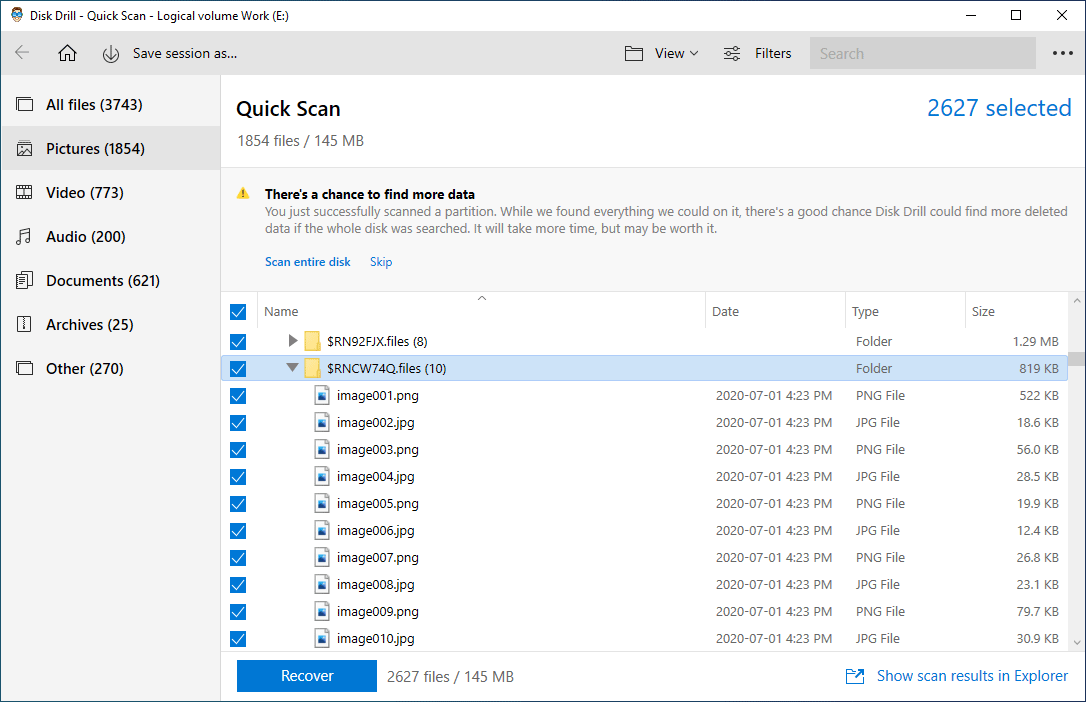
Task: Sort by the Date column header
Action: [x=775, y=312]
